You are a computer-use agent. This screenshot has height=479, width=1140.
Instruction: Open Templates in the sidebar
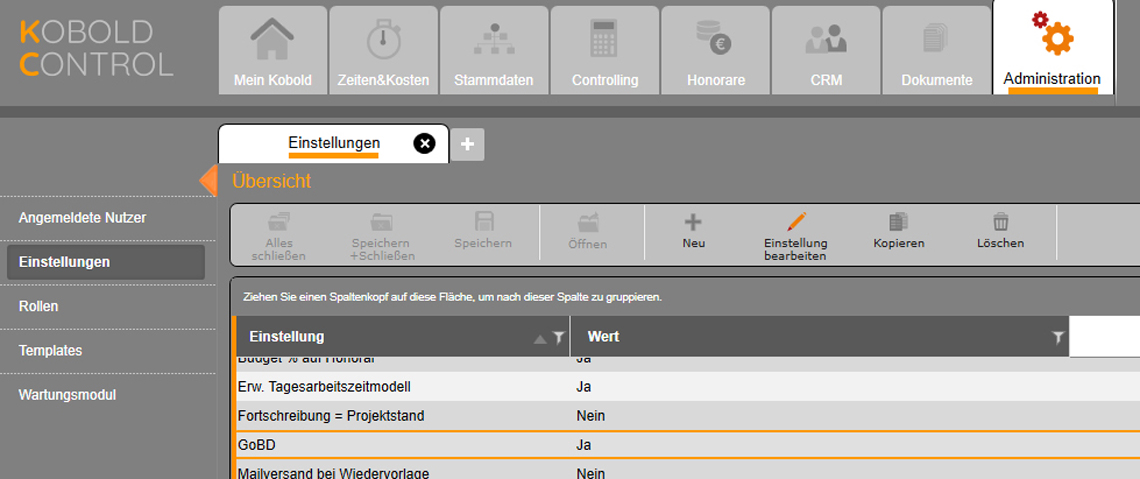50,350
